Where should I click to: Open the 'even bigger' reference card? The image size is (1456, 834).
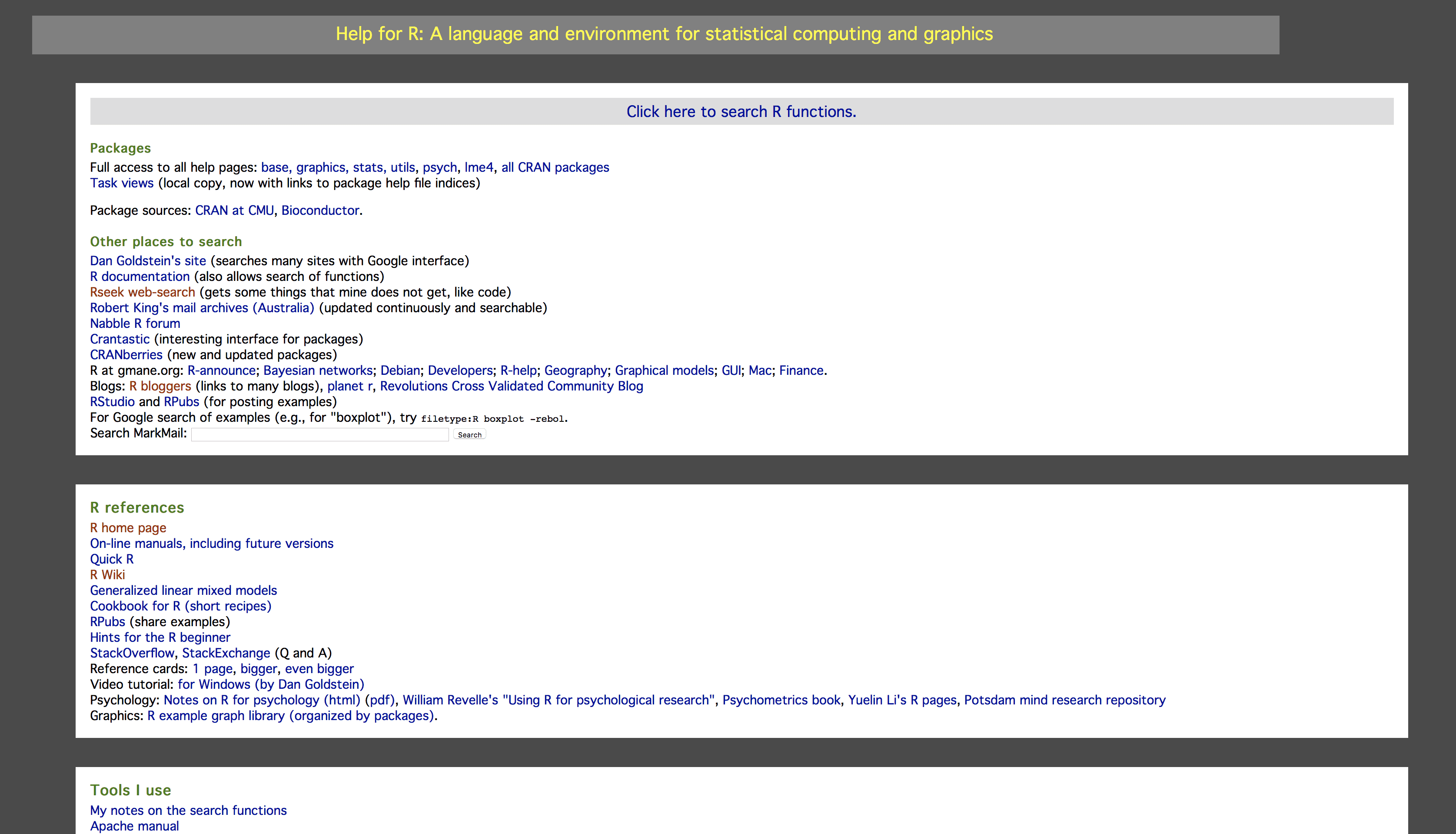(x=319, y=668)
